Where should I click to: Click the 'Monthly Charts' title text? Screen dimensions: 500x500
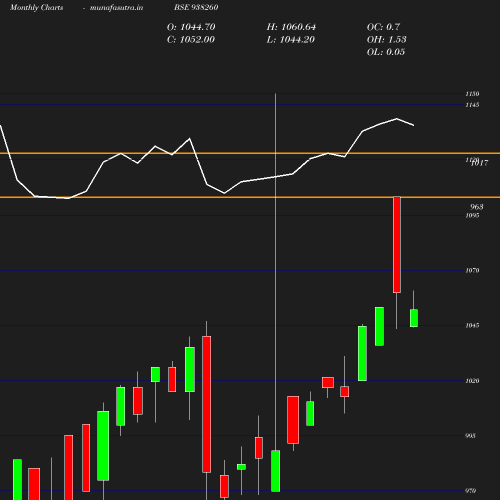point(37,7)
